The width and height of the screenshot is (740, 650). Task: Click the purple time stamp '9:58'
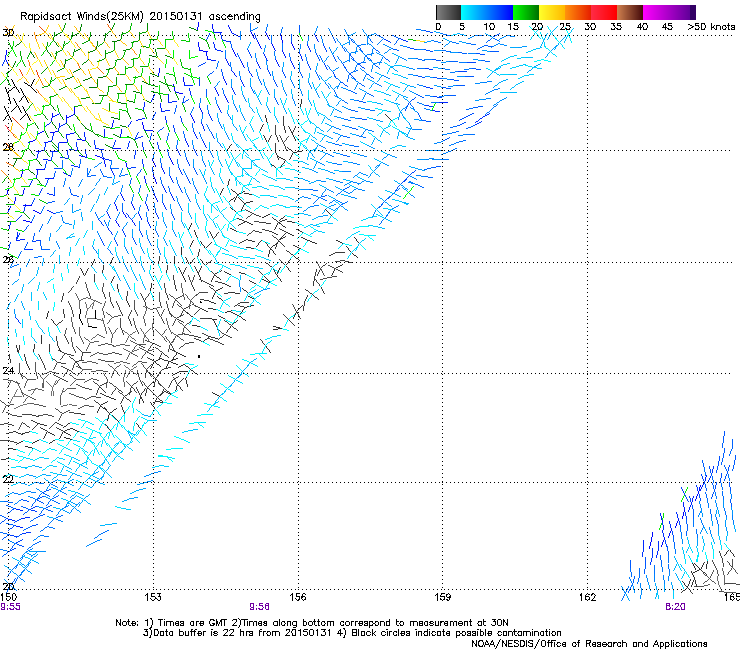click(x=260, y=607)
